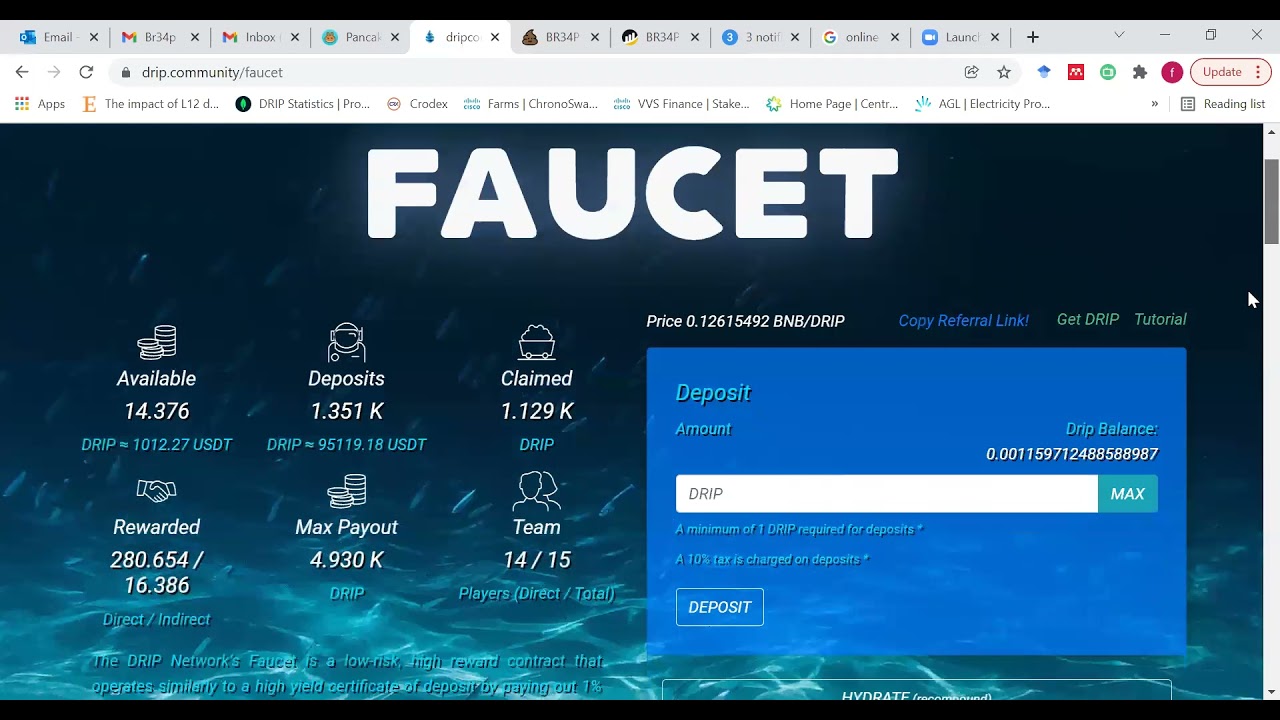Click the Drip Balance value 0.001159712488588987
Image resolution: width=1280 pixels, height=720 pixels.
pos(1072,455)
